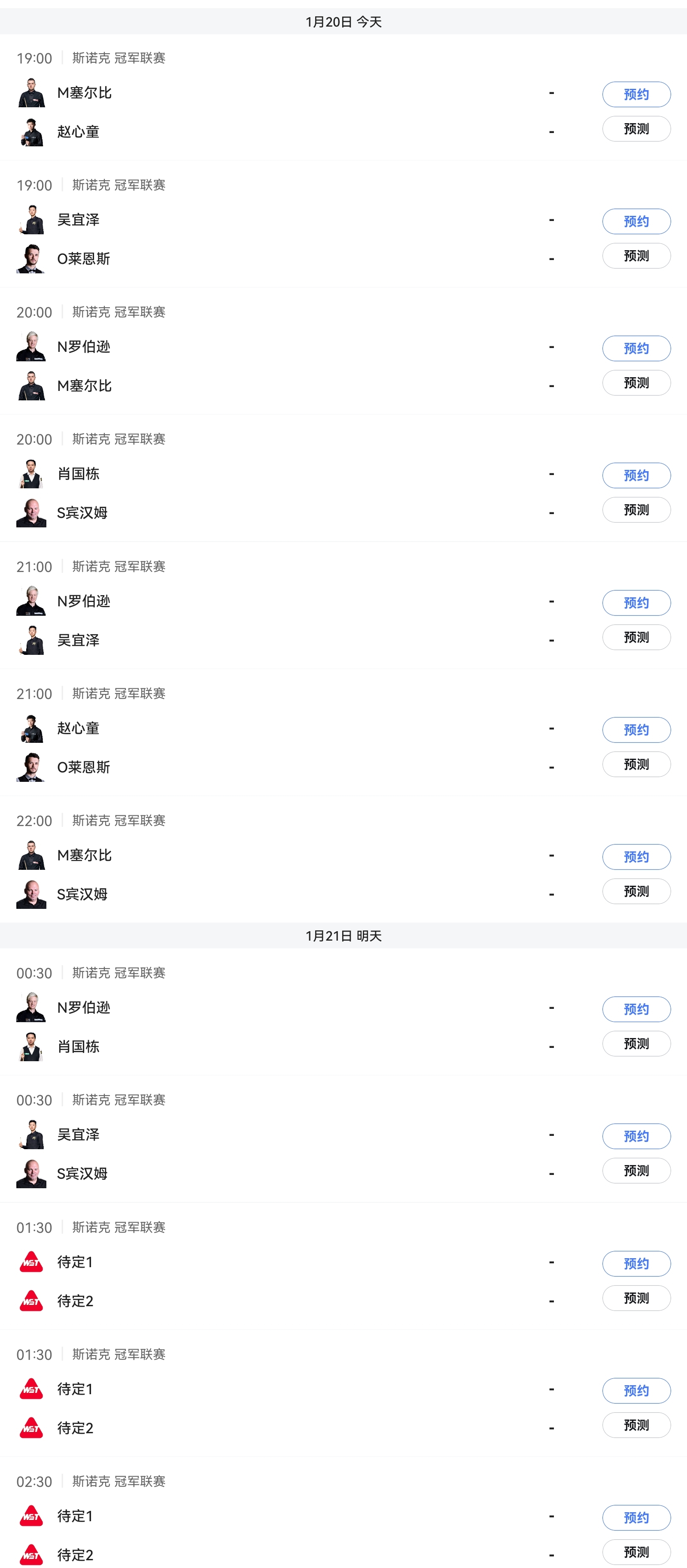This screenshot has width=687, height=1568.
Task: Click S宾汉姆's avatar in the 22:00 match
Action: tap(31, 894)
